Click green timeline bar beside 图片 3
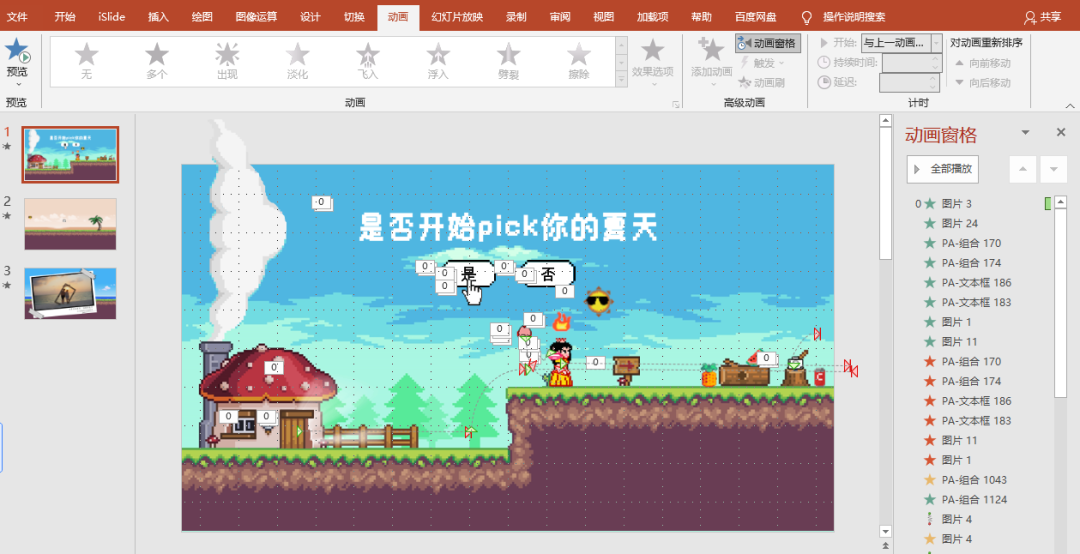Image resolution: width=1080 pixels, height=554 pixels. 1047,204
